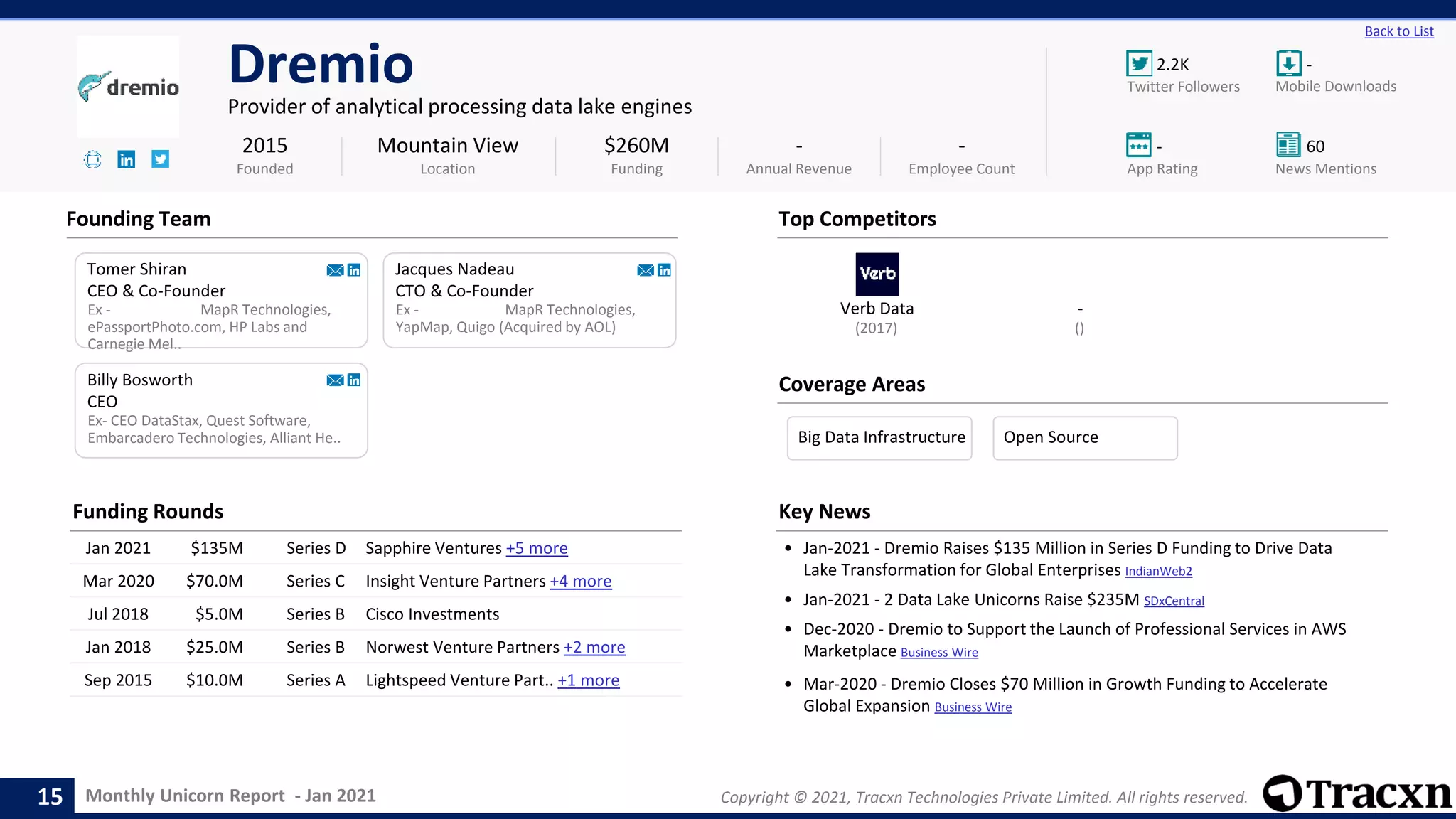Click the 2.2K Twitter Followers count
1456x819 pixels.
coord(1172,64)
